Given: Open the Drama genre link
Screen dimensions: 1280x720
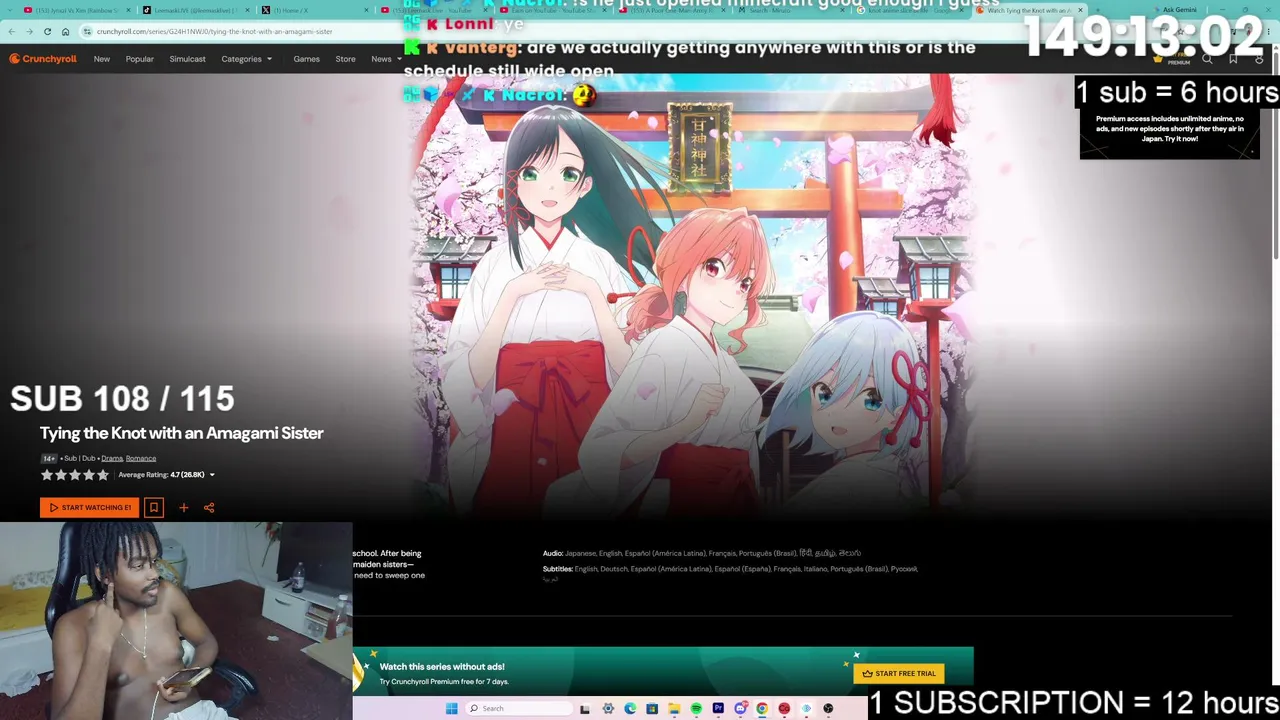Looking at the screenshot, I should (112, 459).
